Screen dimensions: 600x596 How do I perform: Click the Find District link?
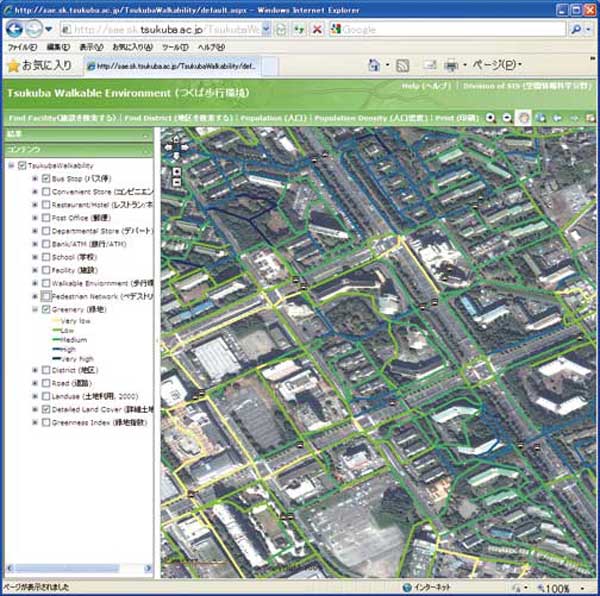coord(178,118)
